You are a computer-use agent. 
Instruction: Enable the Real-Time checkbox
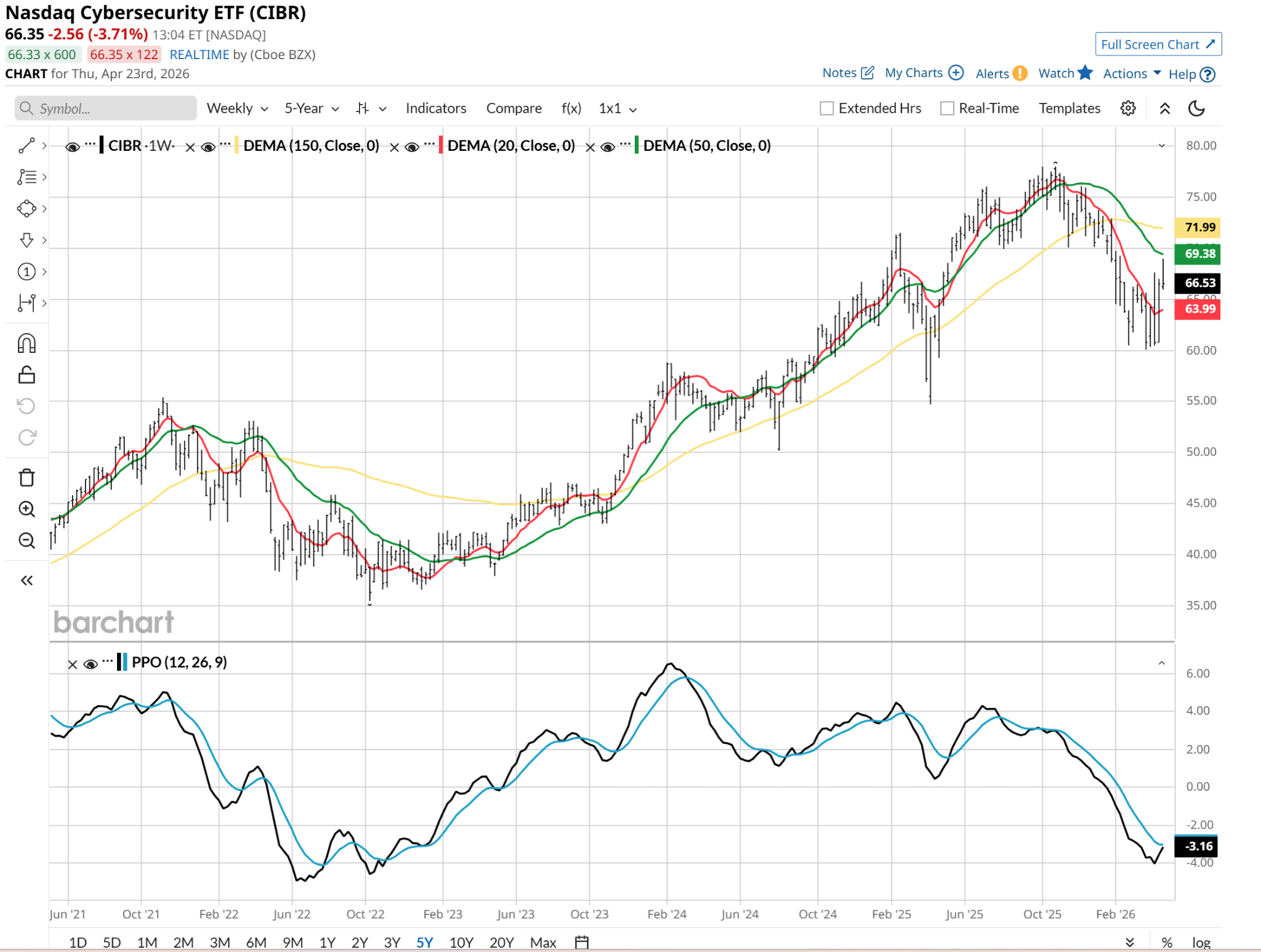(947, 108)
